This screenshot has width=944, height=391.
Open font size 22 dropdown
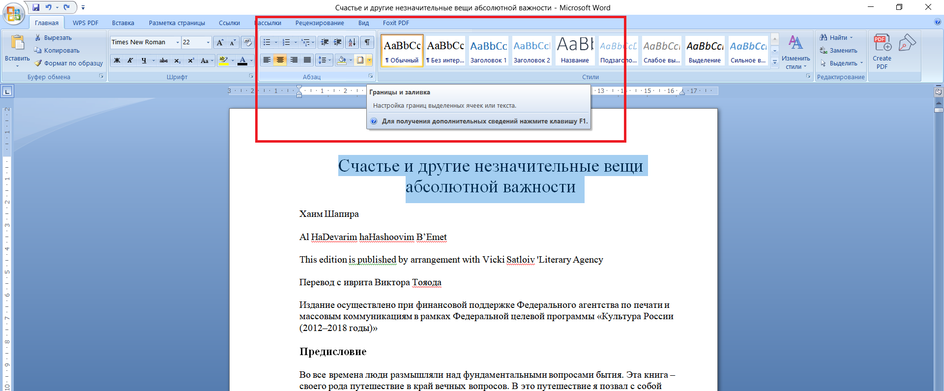pyautogui.click(x=208, y=43)
